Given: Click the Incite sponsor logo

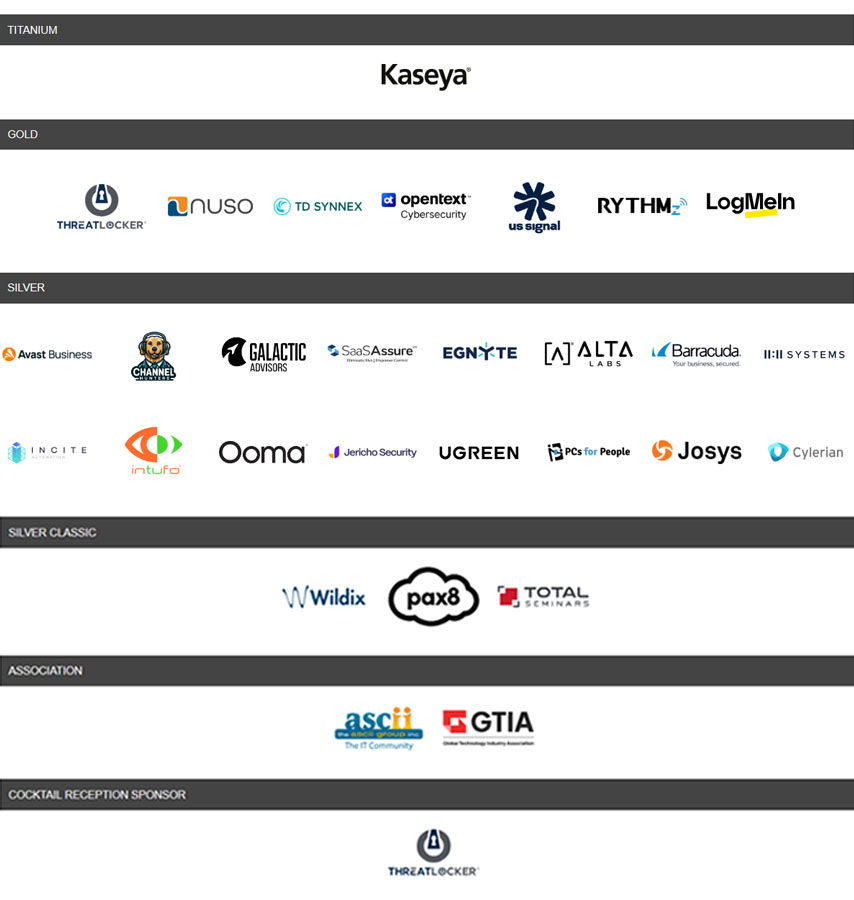Looking at the screenshot, I should pos(47,452).
